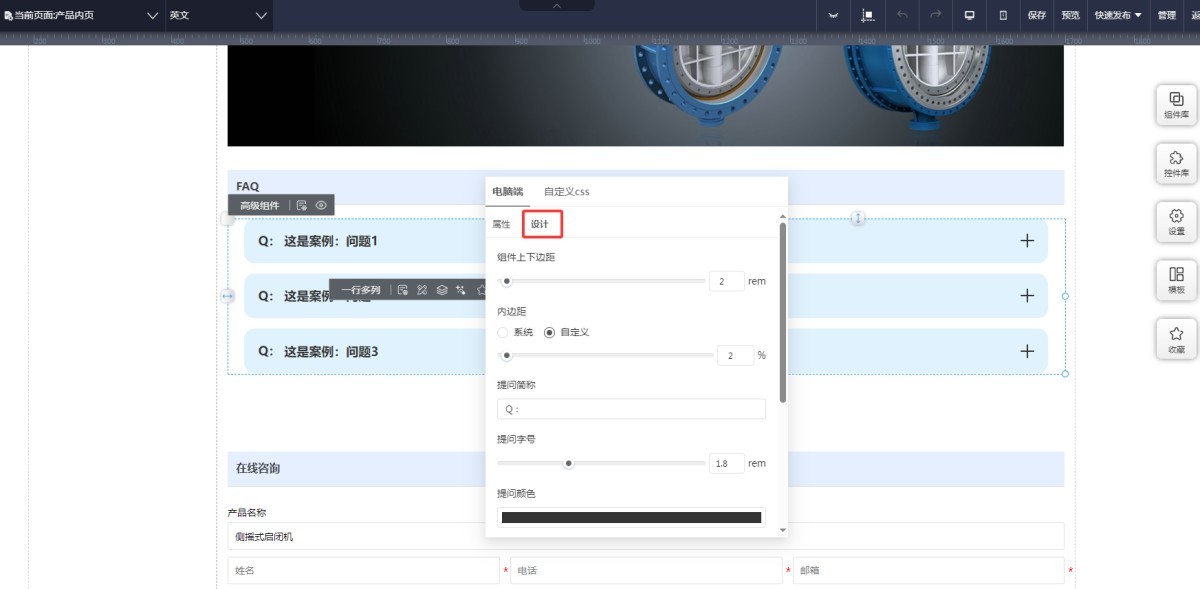Switch to mobile device view icon
The height and width of the screenshot is (589, 1200).
pyautogui.click(x=1003, y=15)
